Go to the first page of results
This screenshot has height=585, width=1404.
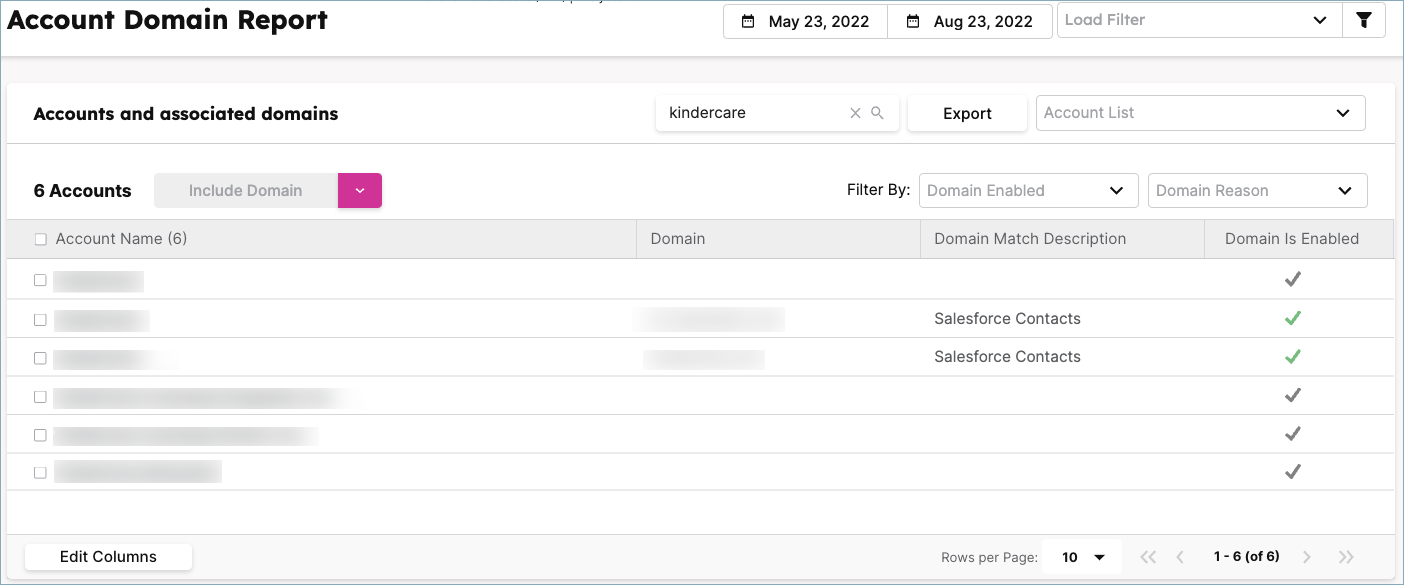(x=1148, y=557)
